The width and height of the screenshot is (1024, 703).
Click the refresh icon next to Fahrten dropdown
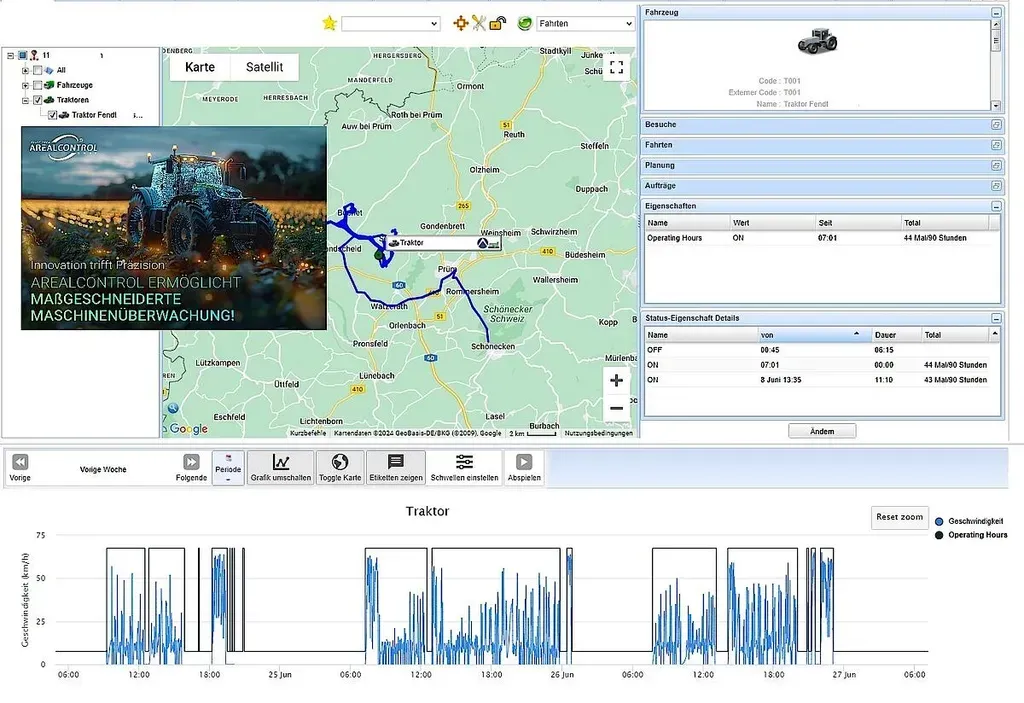[x=524, y=22]
